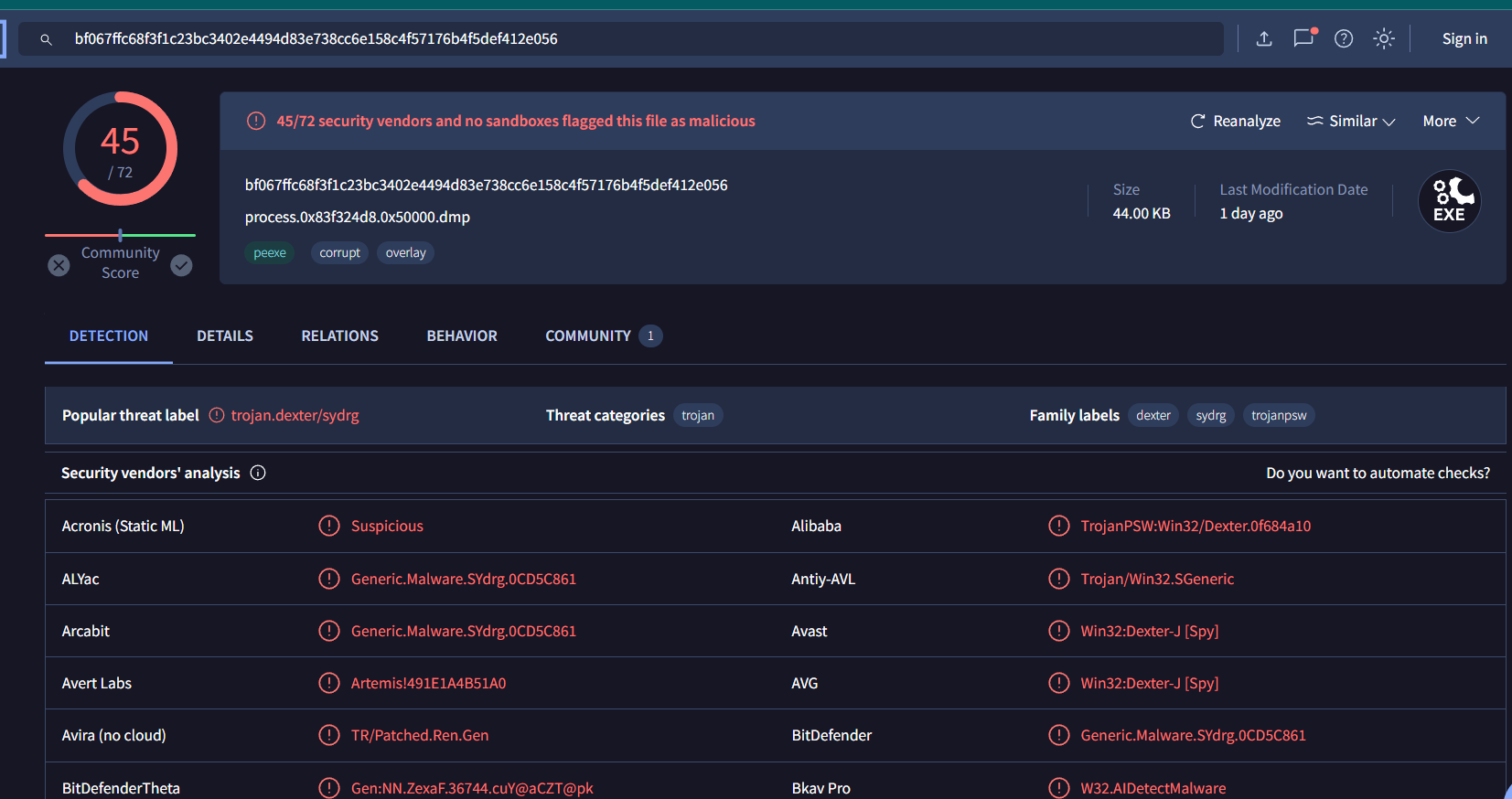The width and height of the screenshot is (1512, 799).
Task: Vote harmless with the community checkmark button
Action: click(182, 265)
